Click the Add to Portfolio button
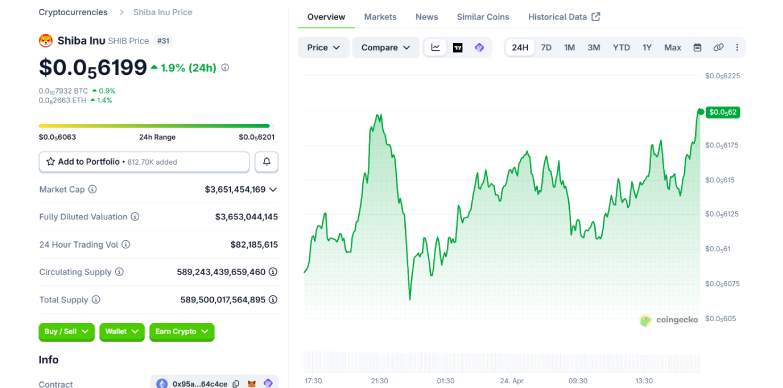The height and width of the screenshot is (388, 783). point(144,162)
